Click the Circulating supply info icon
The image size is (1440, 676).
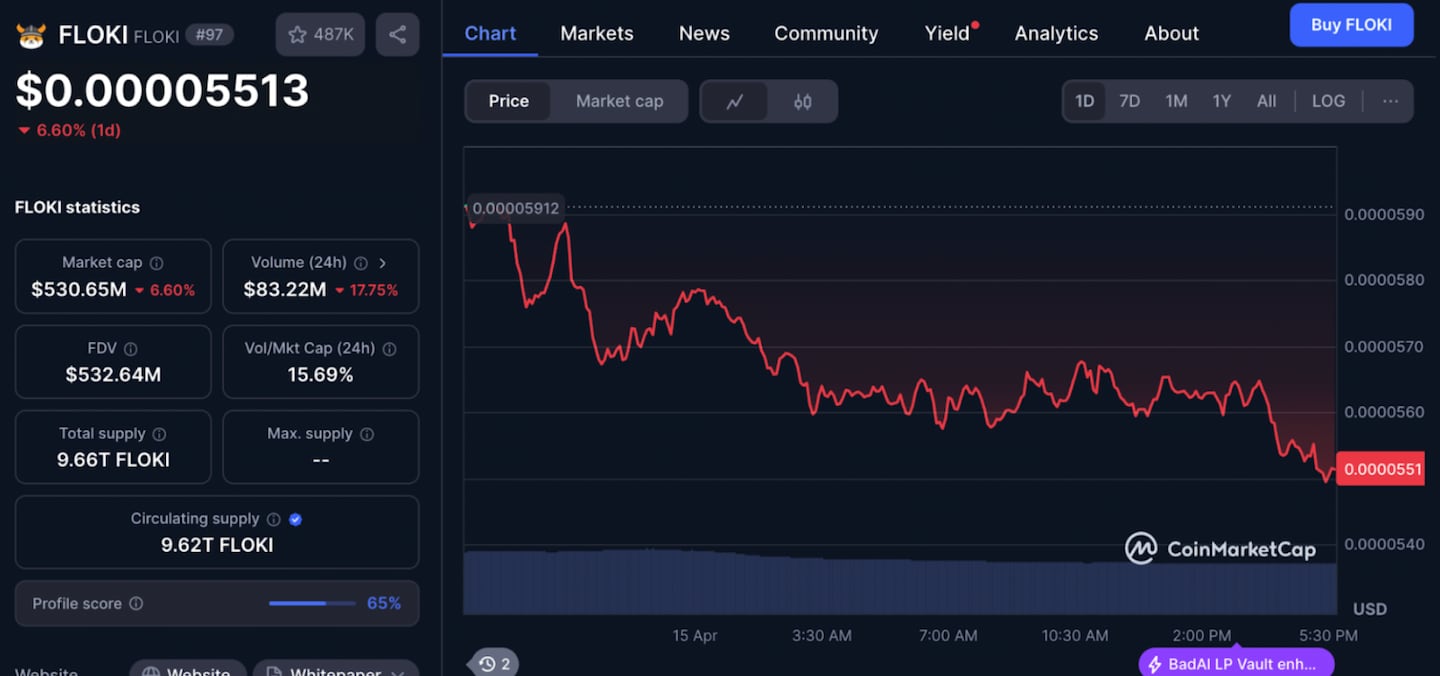273,519
